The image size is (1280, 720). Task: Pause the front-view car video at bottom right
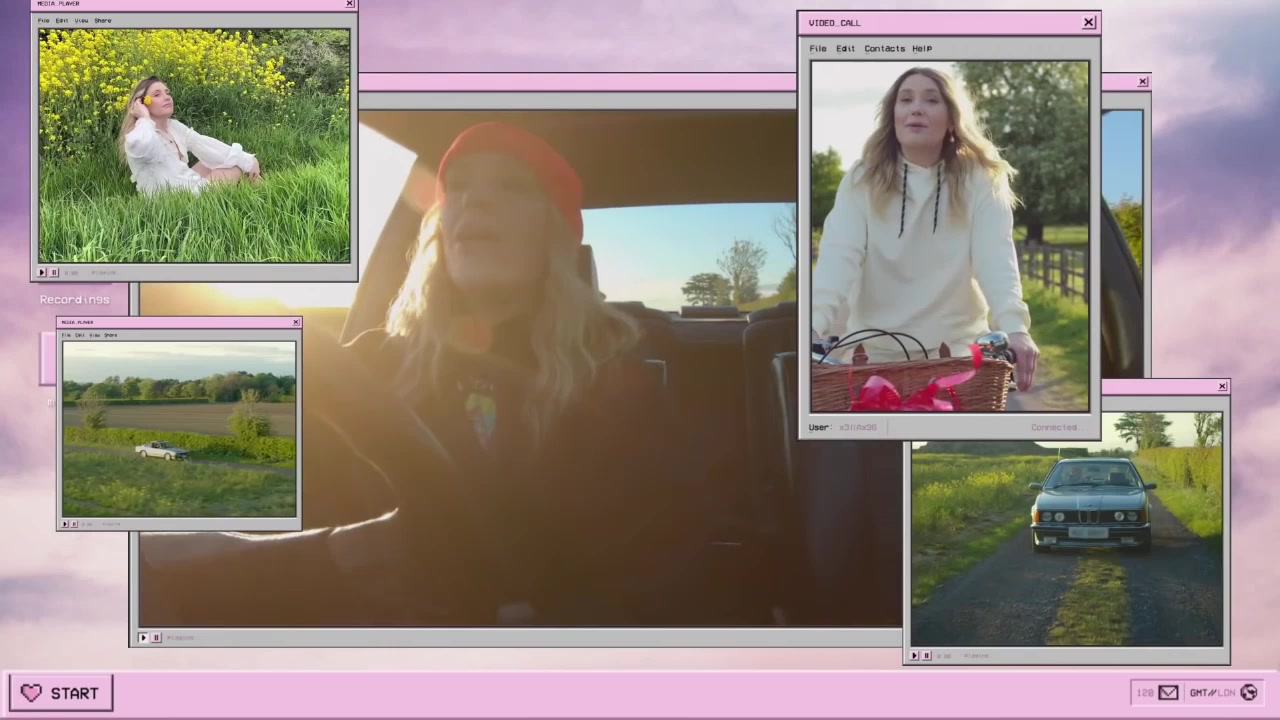click(926, 656)
